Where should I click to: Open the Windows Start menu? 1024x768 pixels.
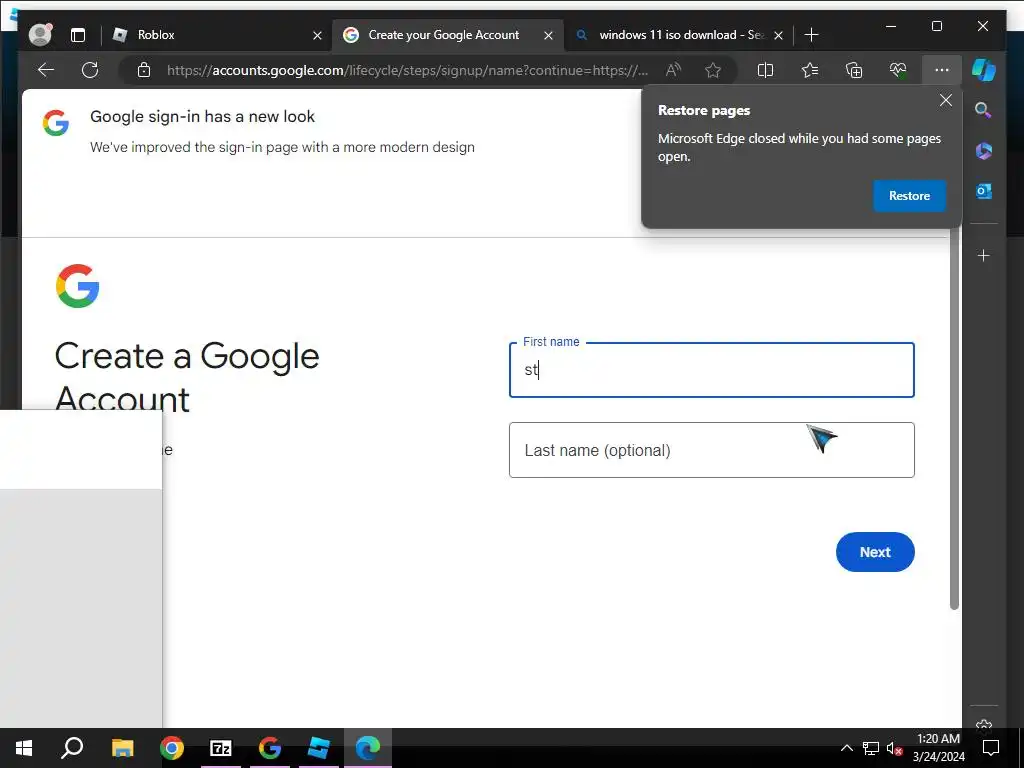point(24,748)
